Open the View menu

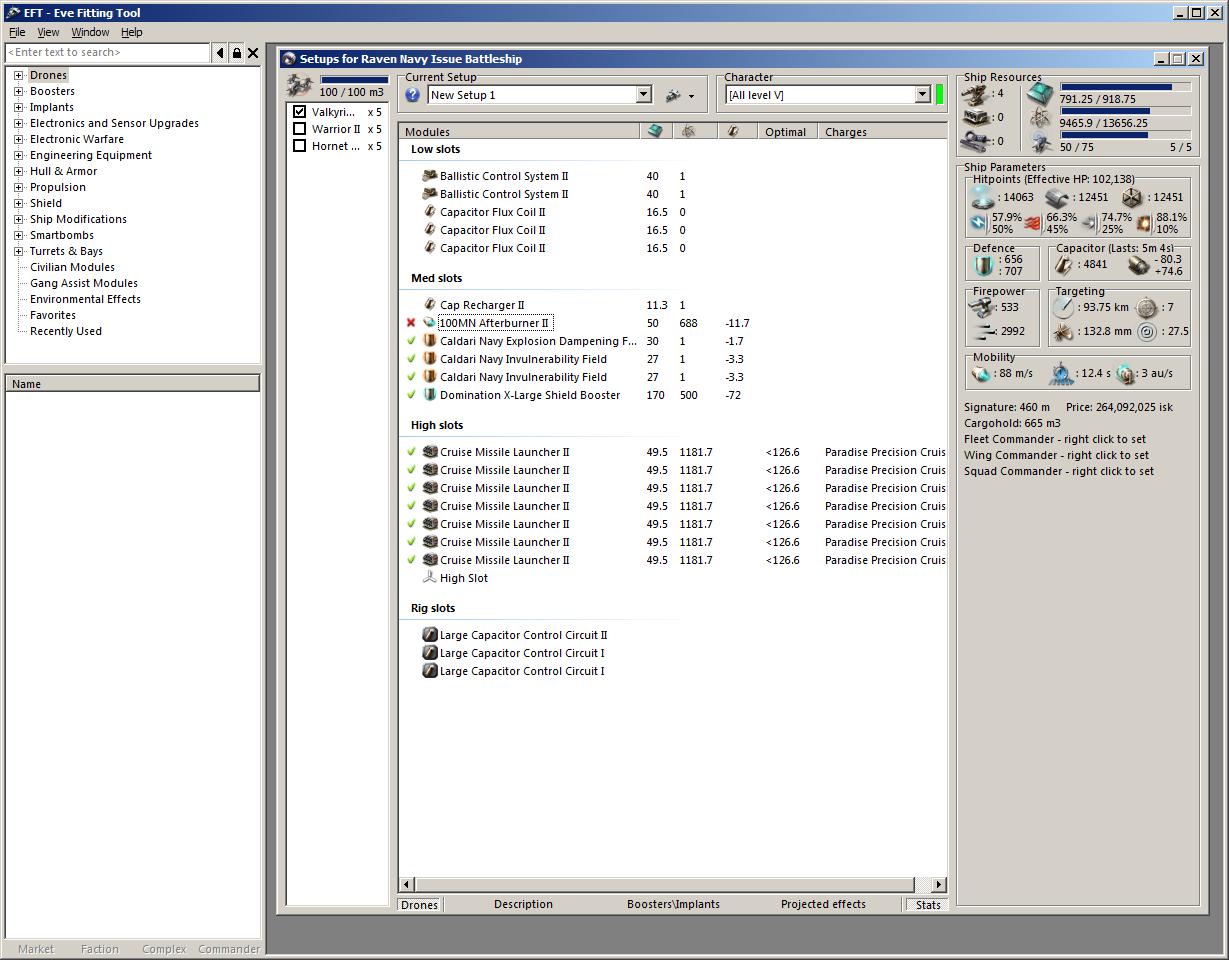coord(48,32)
